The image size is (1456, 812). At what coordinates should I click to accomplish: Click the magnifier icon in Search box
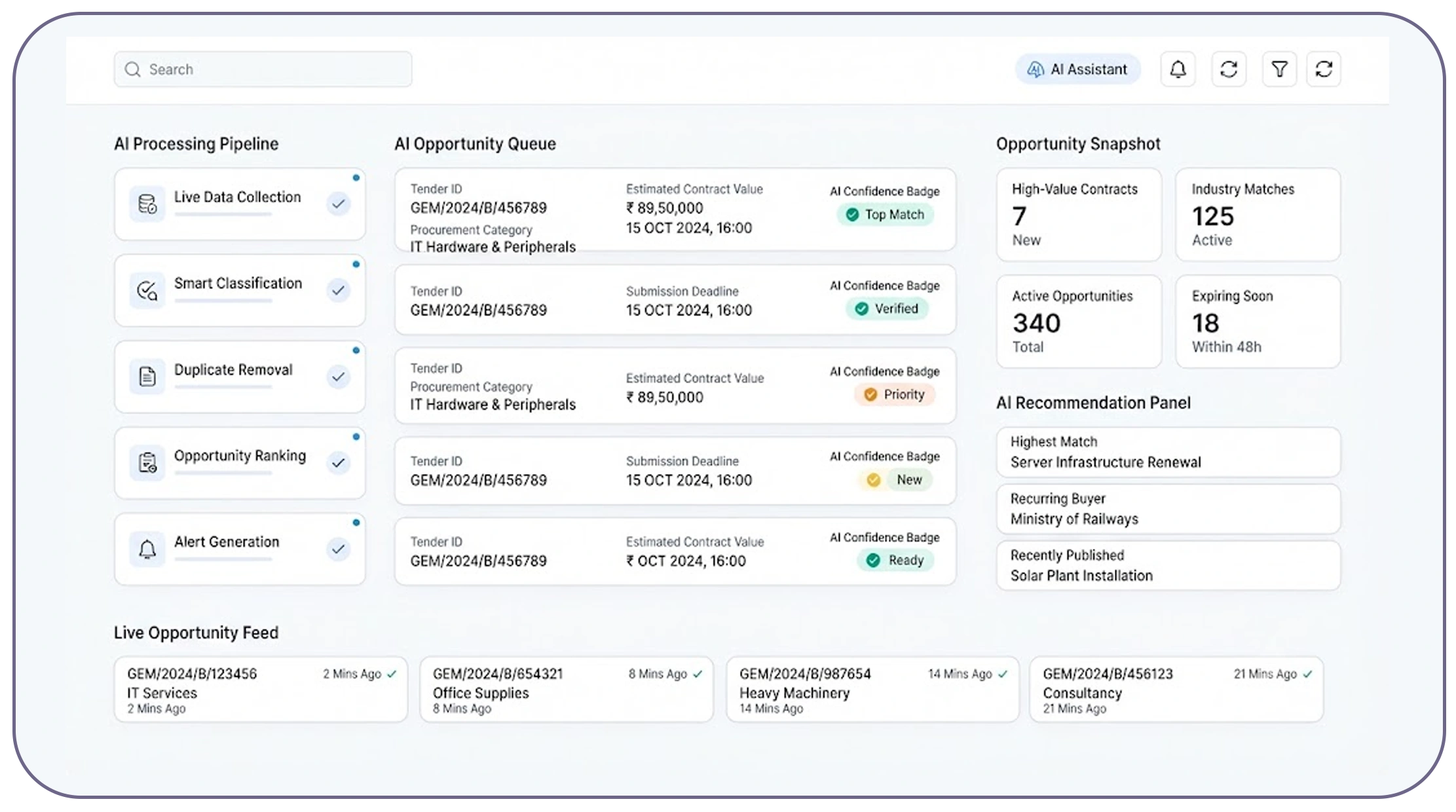click(x=133, y=69)
